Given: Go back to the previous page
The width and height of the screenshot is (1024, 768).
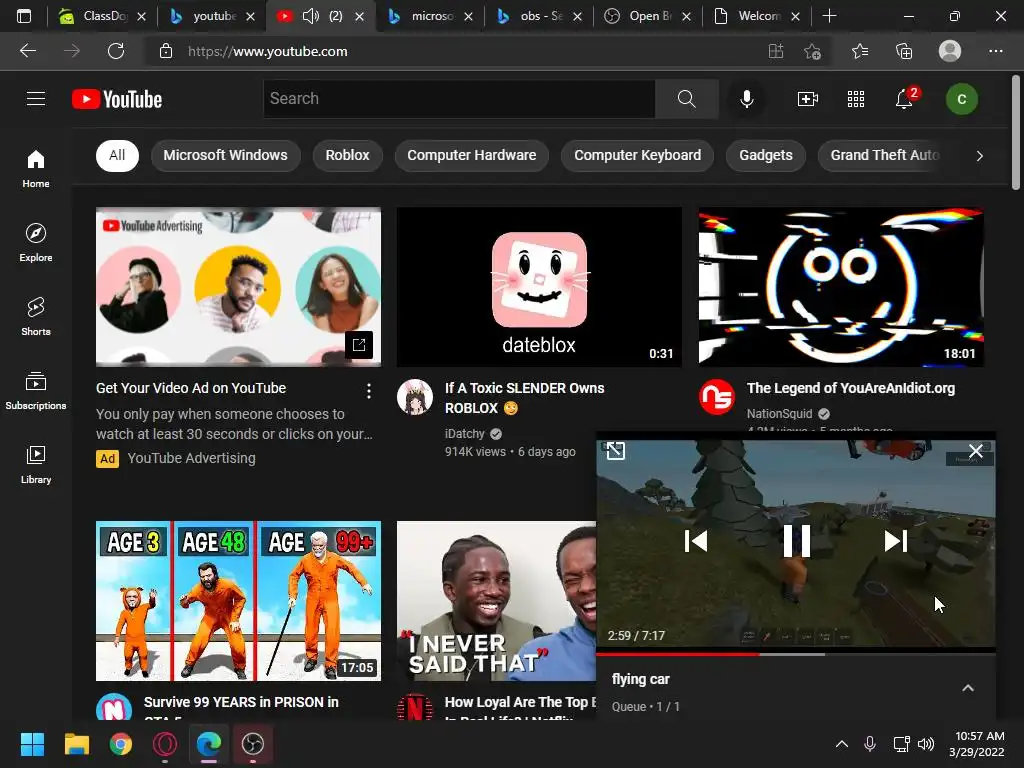Looking at the screenshot, I should click(x=28, y=51).
